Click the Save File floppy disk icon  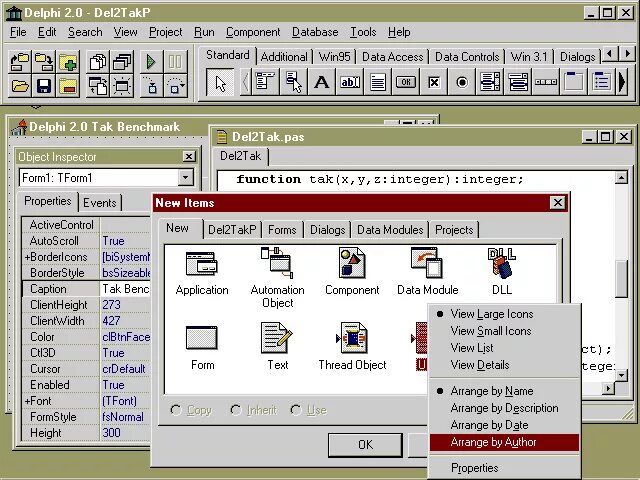tap(44, 86)
